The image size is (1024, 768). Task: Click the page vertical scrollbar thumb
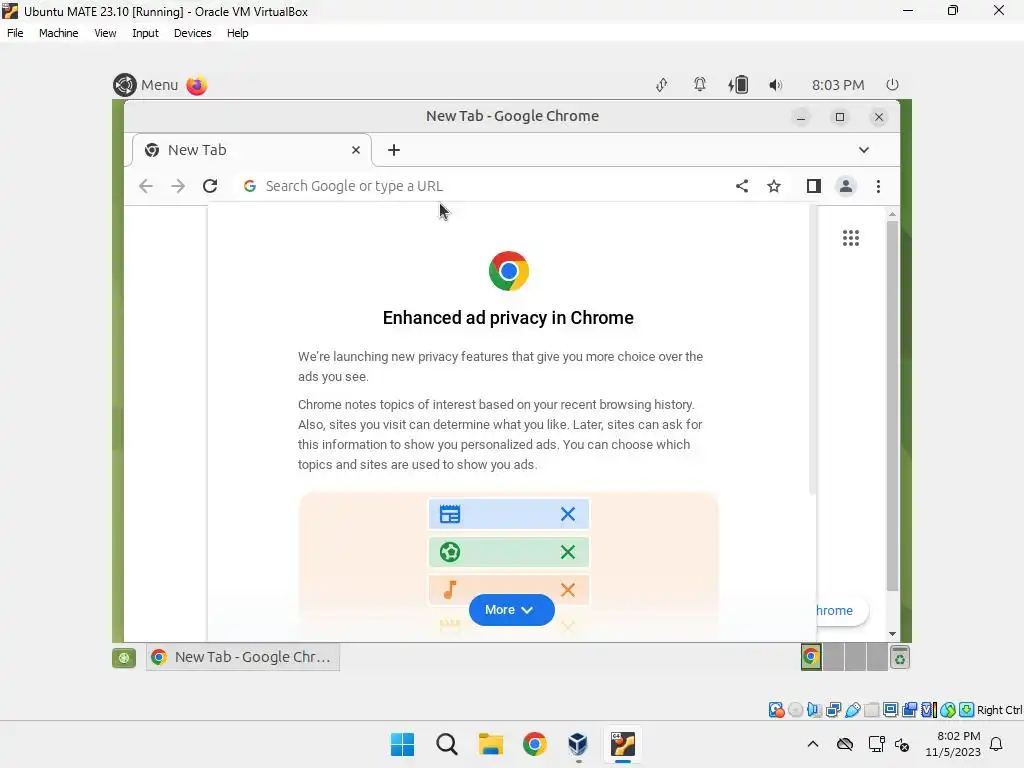pos(892,406)
